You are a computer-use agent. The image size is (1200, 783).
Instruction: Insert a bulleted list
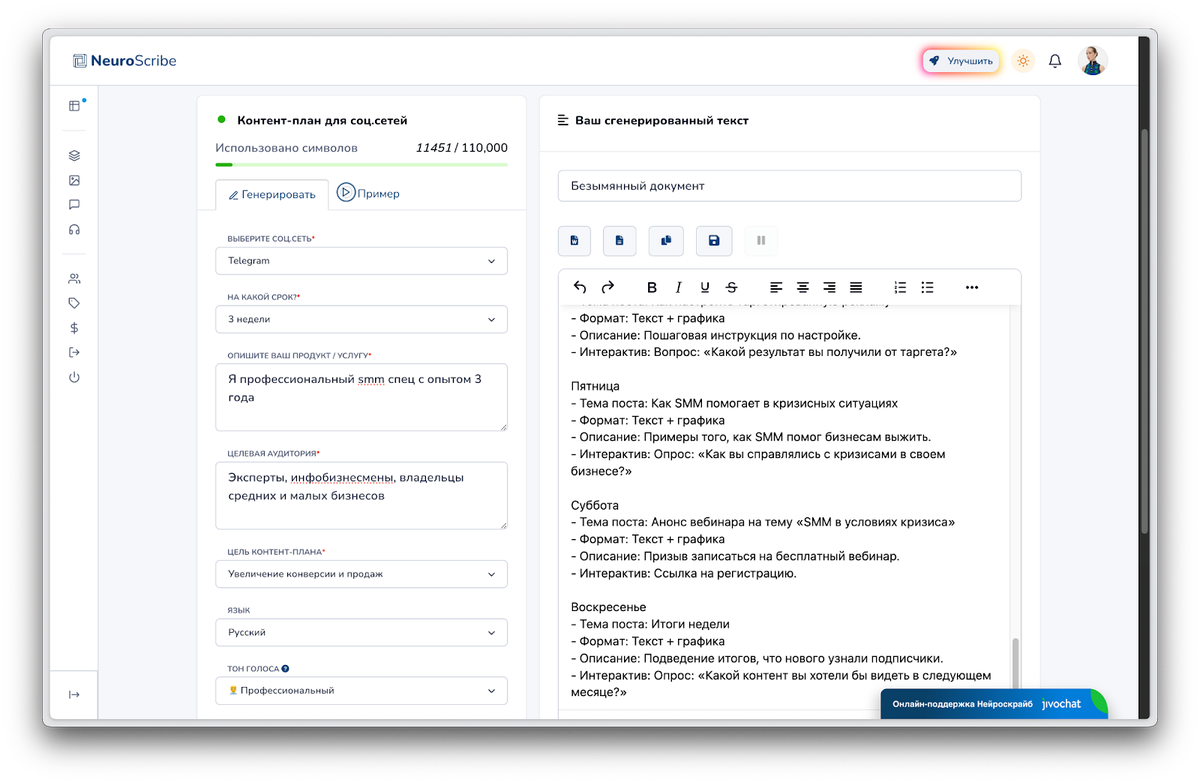927,287
